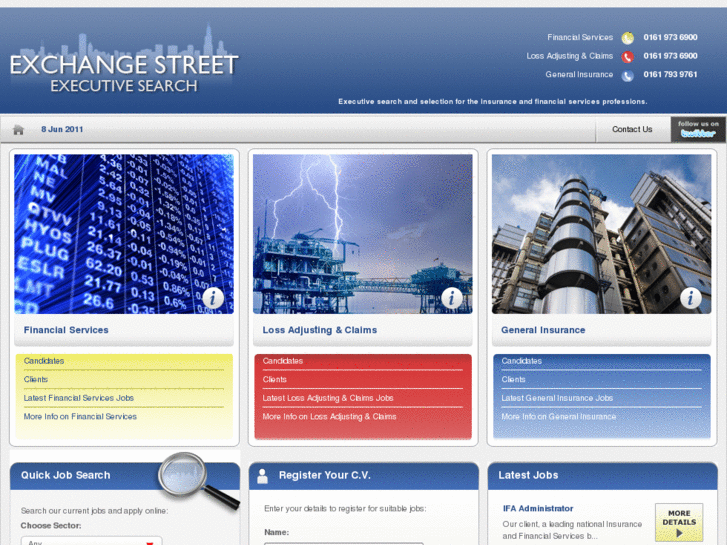Click the Quick Job Search heading
This screenshot has height=545, width=727.
point(65,475)
